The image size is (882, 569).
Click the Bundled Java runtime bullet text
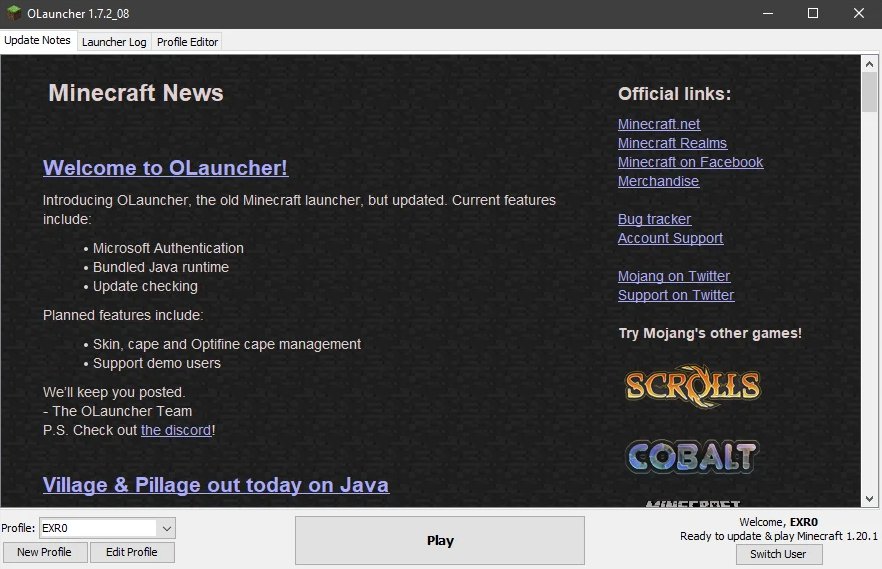point(161,267)
